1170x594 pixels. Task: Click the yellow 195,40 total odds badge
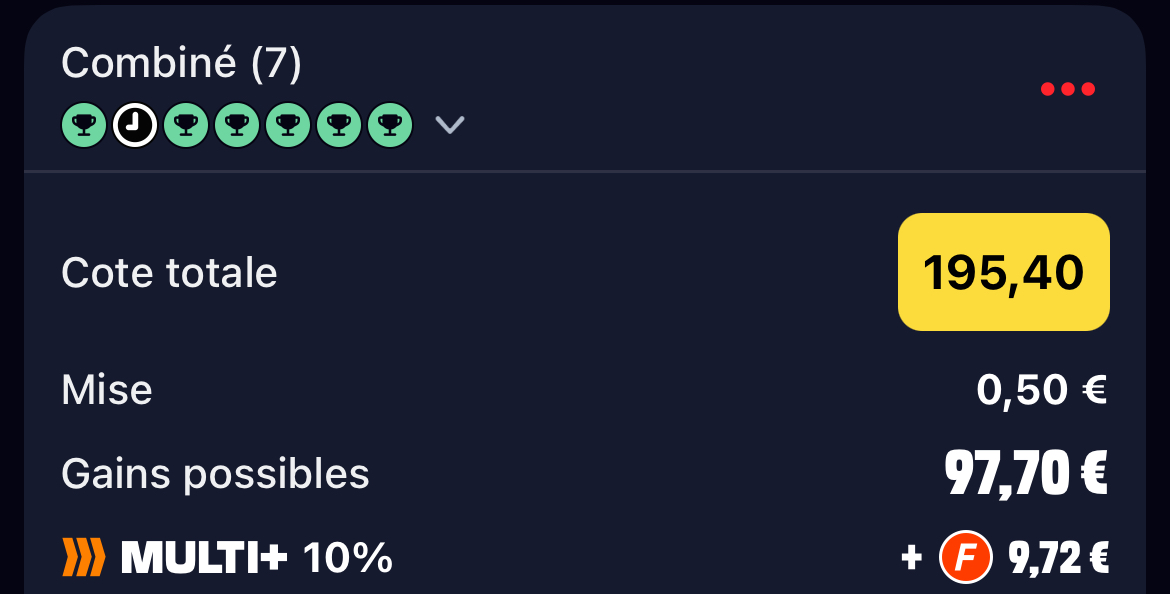(1004, 272)
